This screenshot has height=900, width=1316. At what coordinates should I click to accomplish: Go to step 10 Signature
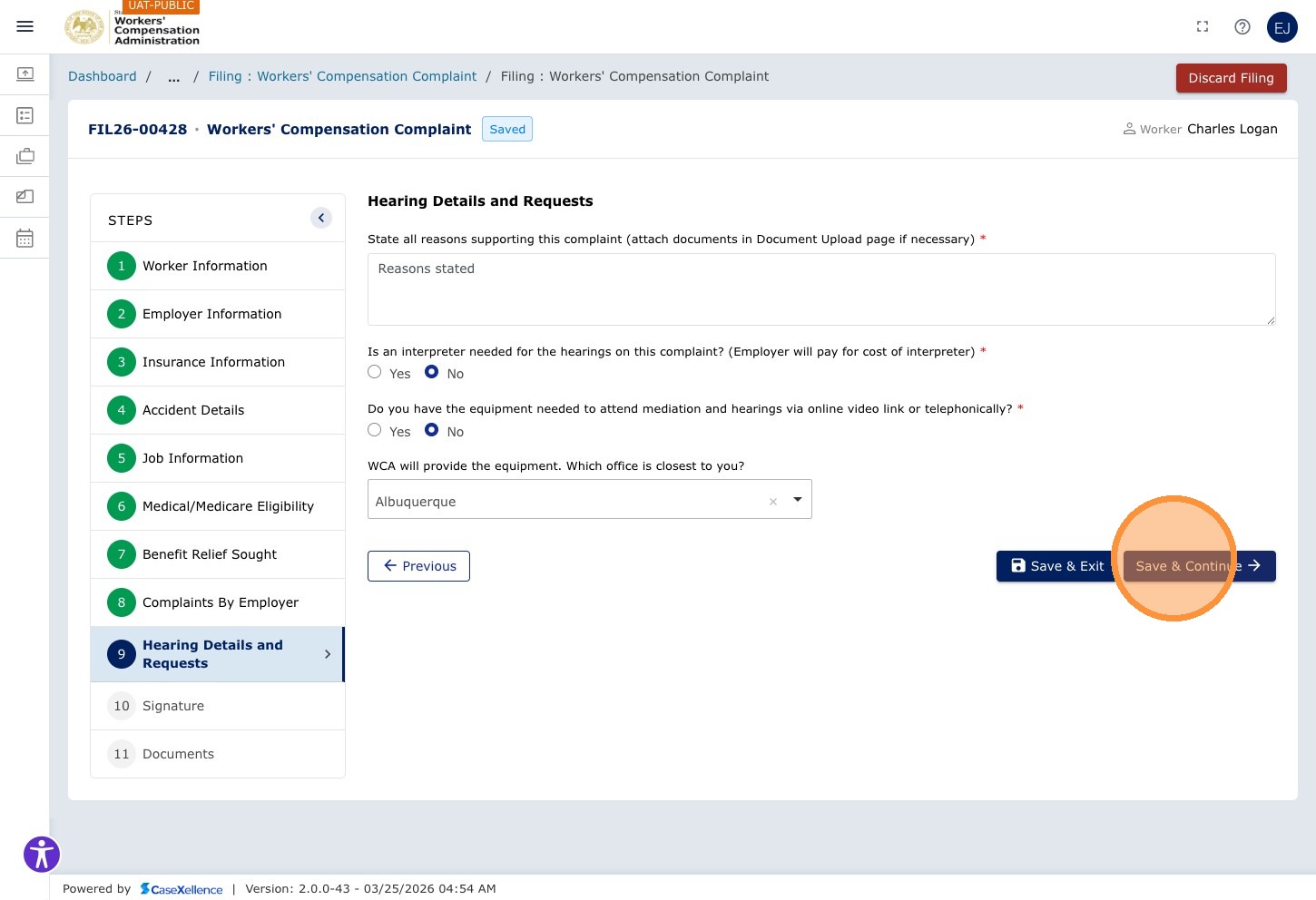pos(218,706)
